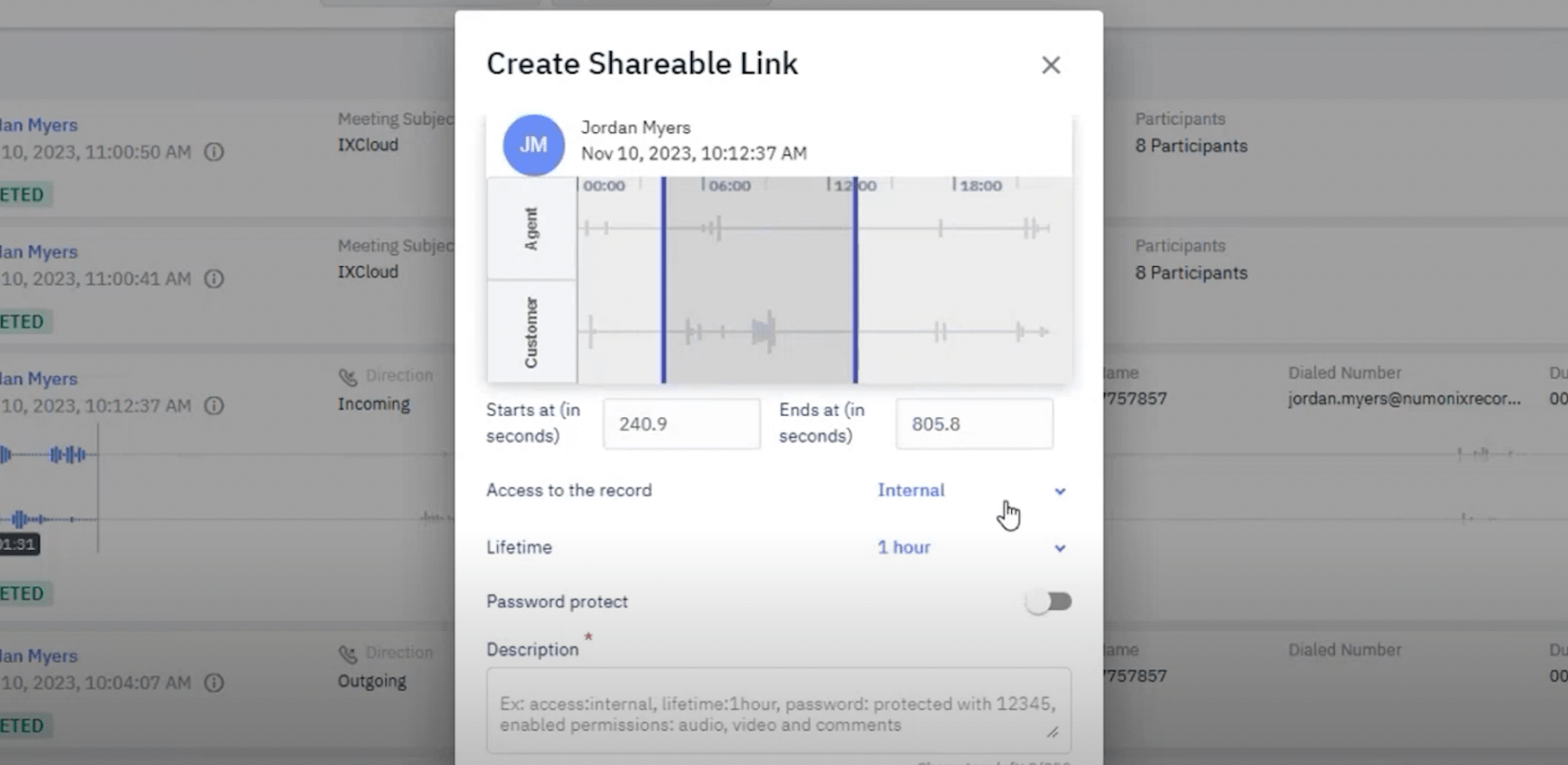
Task: Focus the Description text area
Action: pyautogui.click(x=777, y=714)
